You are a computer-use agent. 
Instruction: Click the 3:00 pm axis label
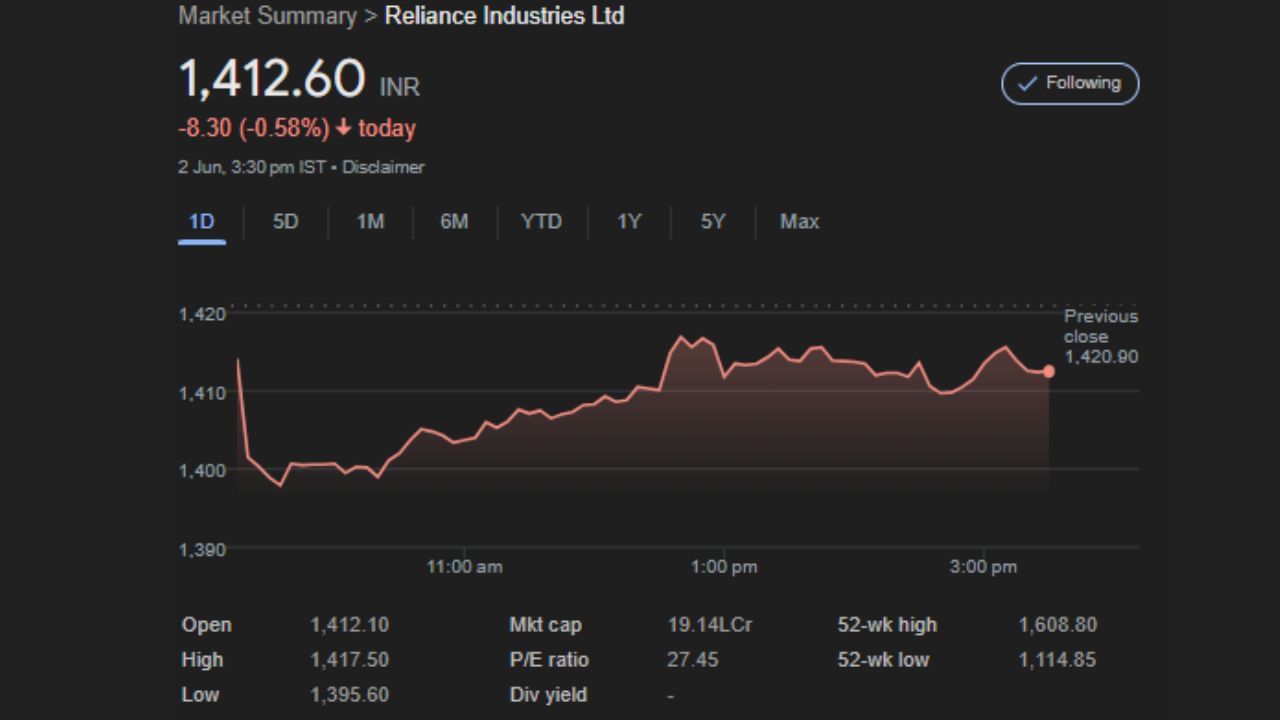coord(984,567)
